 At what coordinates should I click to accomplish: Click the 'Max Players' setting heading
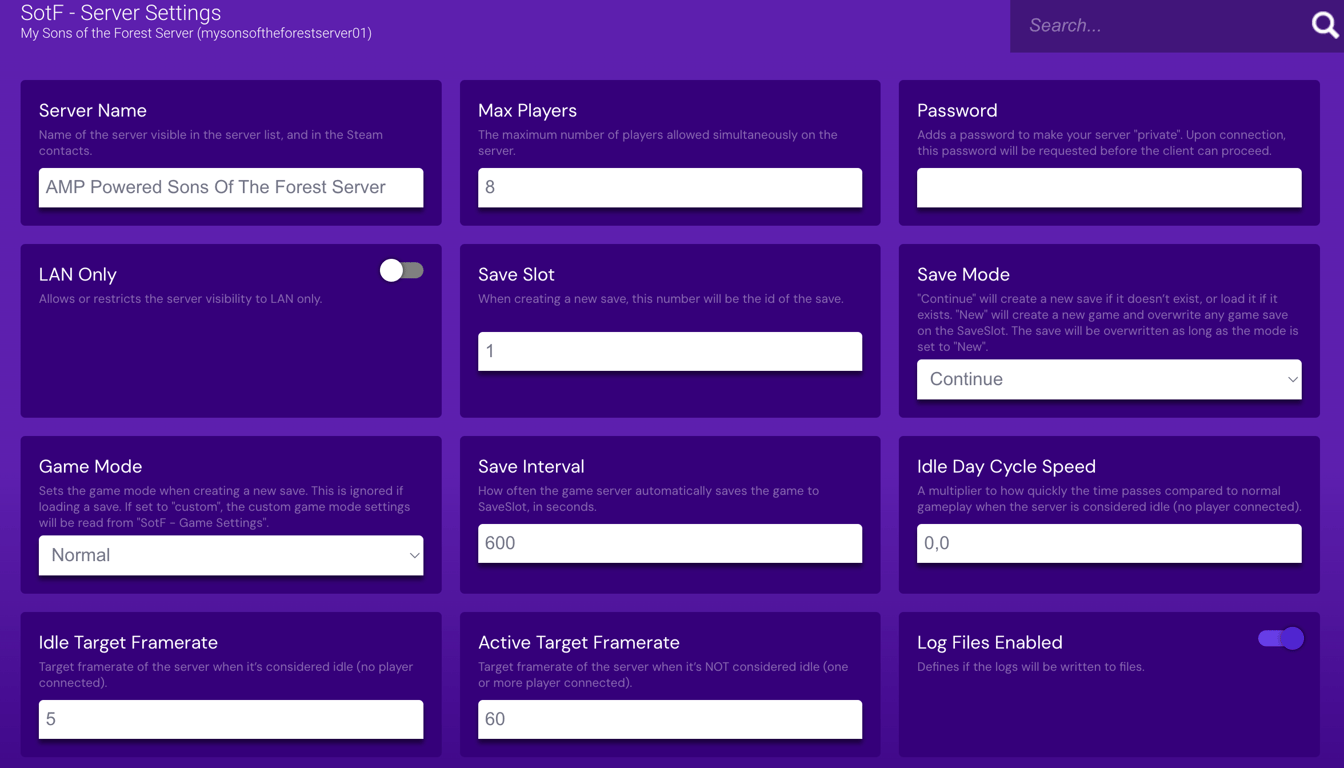pyautogui.click(x=527, y=110)
